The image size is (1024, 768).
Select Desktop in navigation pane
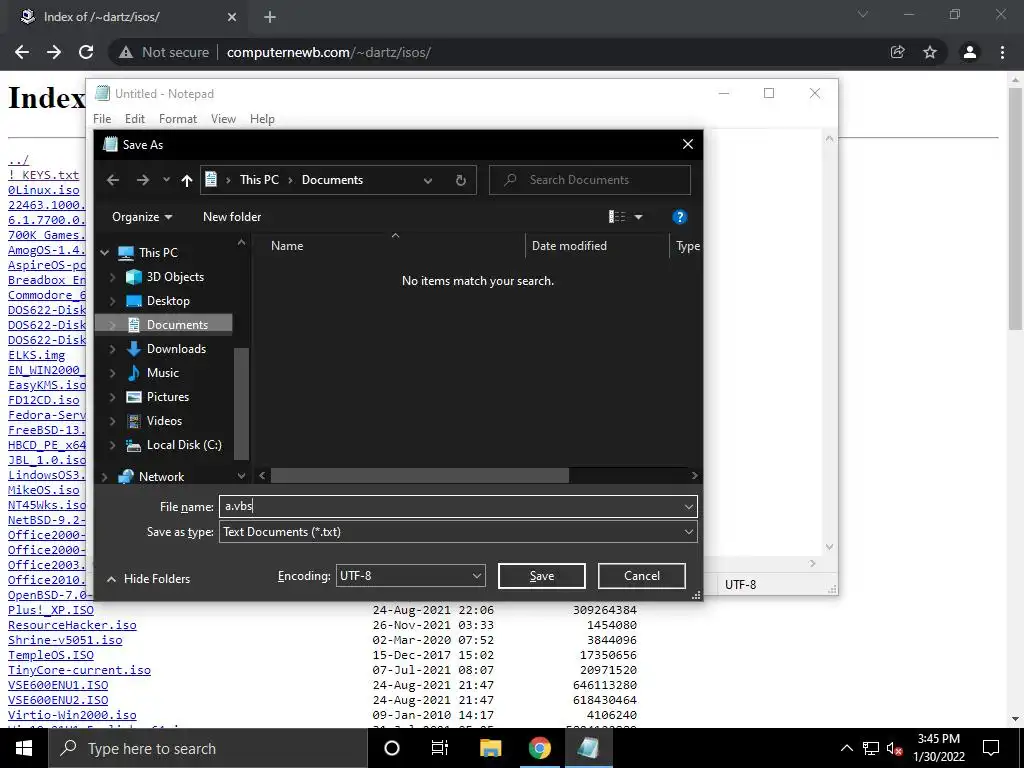click(168, 301)
